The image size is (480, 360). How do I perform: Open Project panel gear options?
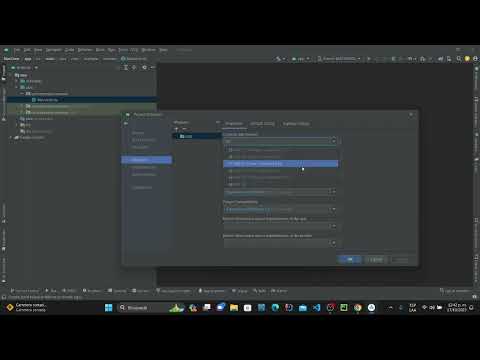[144, 68]
